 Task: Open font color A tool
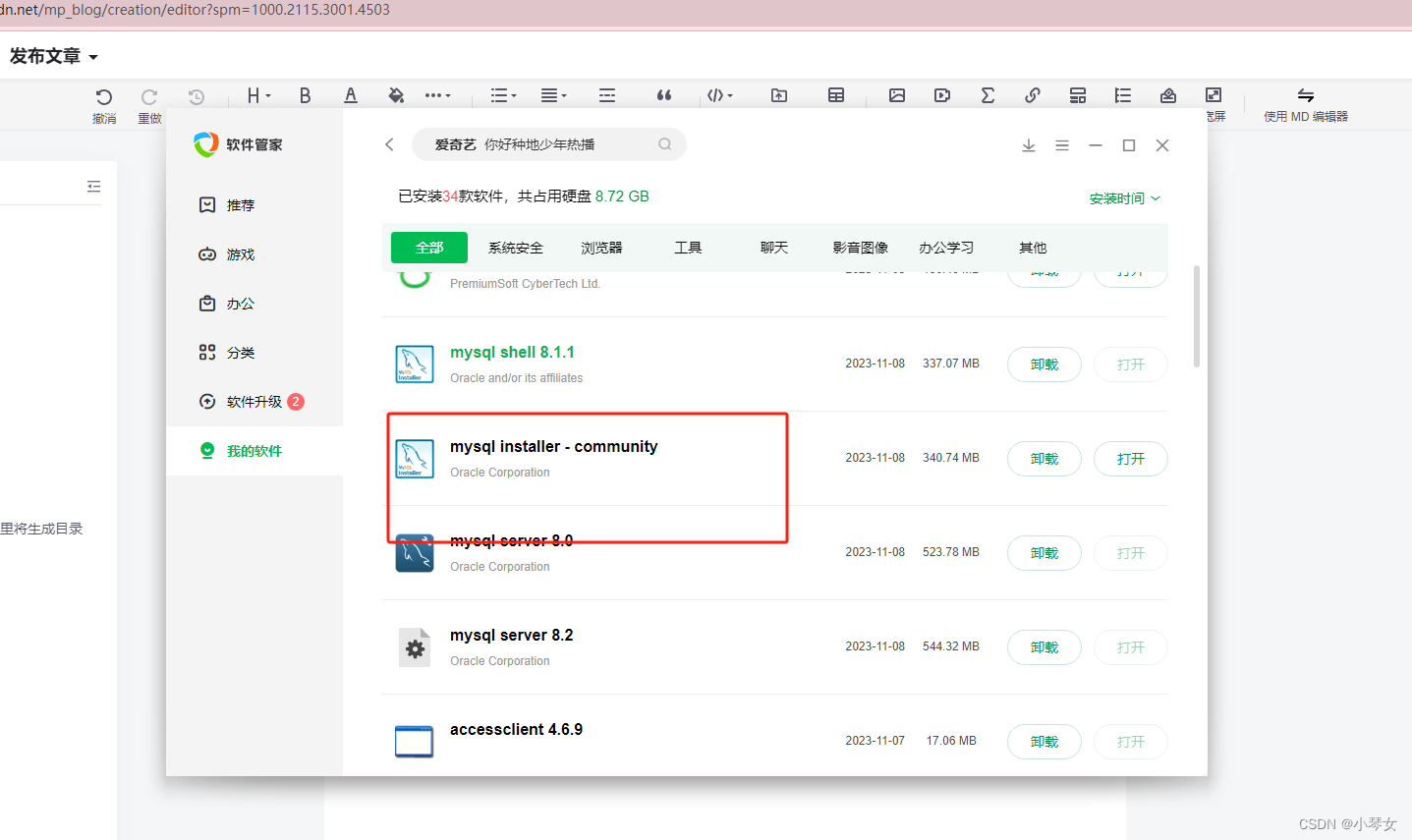[350, 95]
